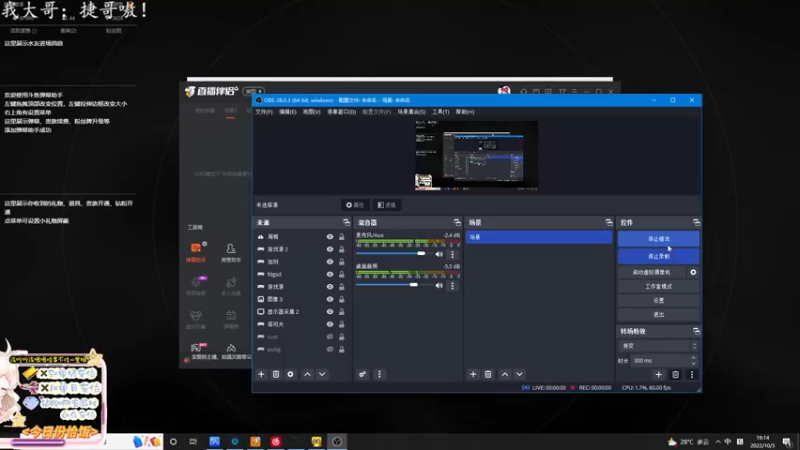Open advanced audio properties gears icon
Viewport: 800px width, 450px height.
(x=362, y=374)
